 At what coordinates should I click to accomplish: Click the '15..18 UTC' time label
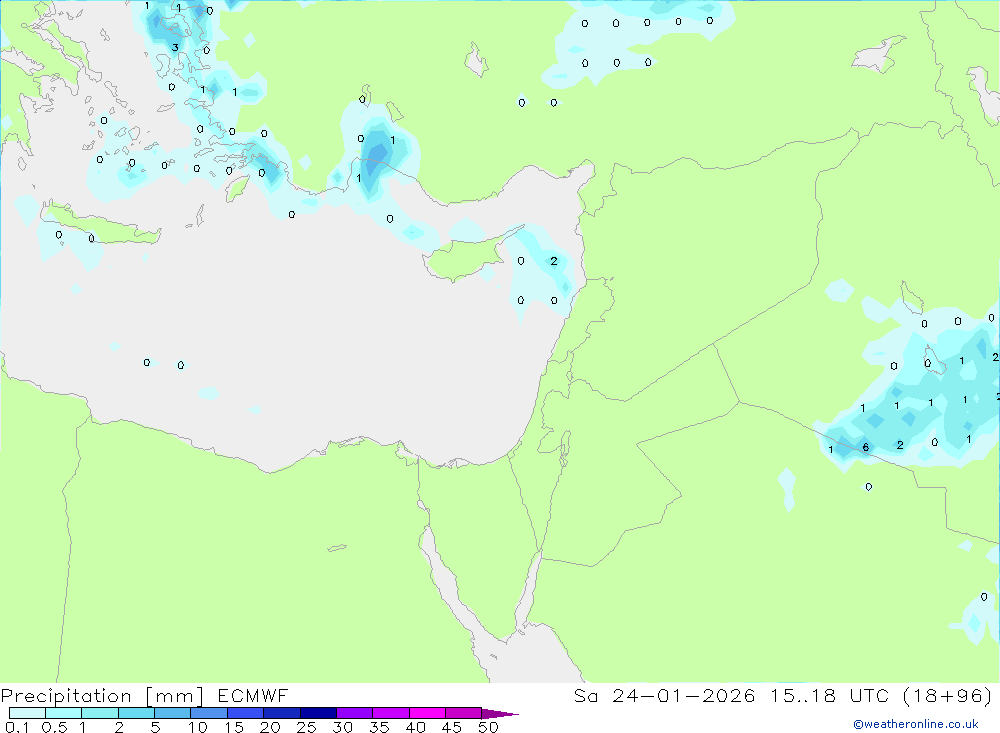[x=829, y=695]
